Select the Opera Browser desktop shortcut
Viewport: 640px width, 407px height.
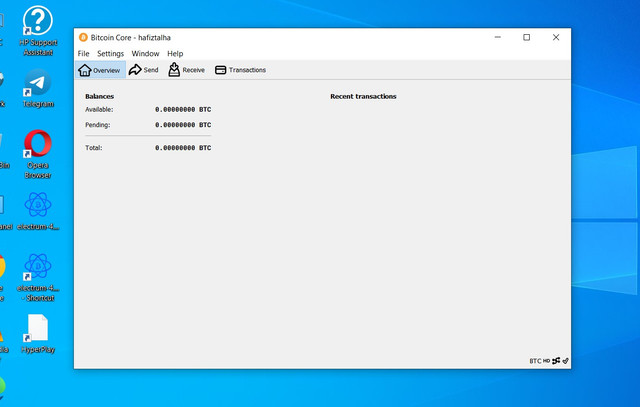(38, 154)
